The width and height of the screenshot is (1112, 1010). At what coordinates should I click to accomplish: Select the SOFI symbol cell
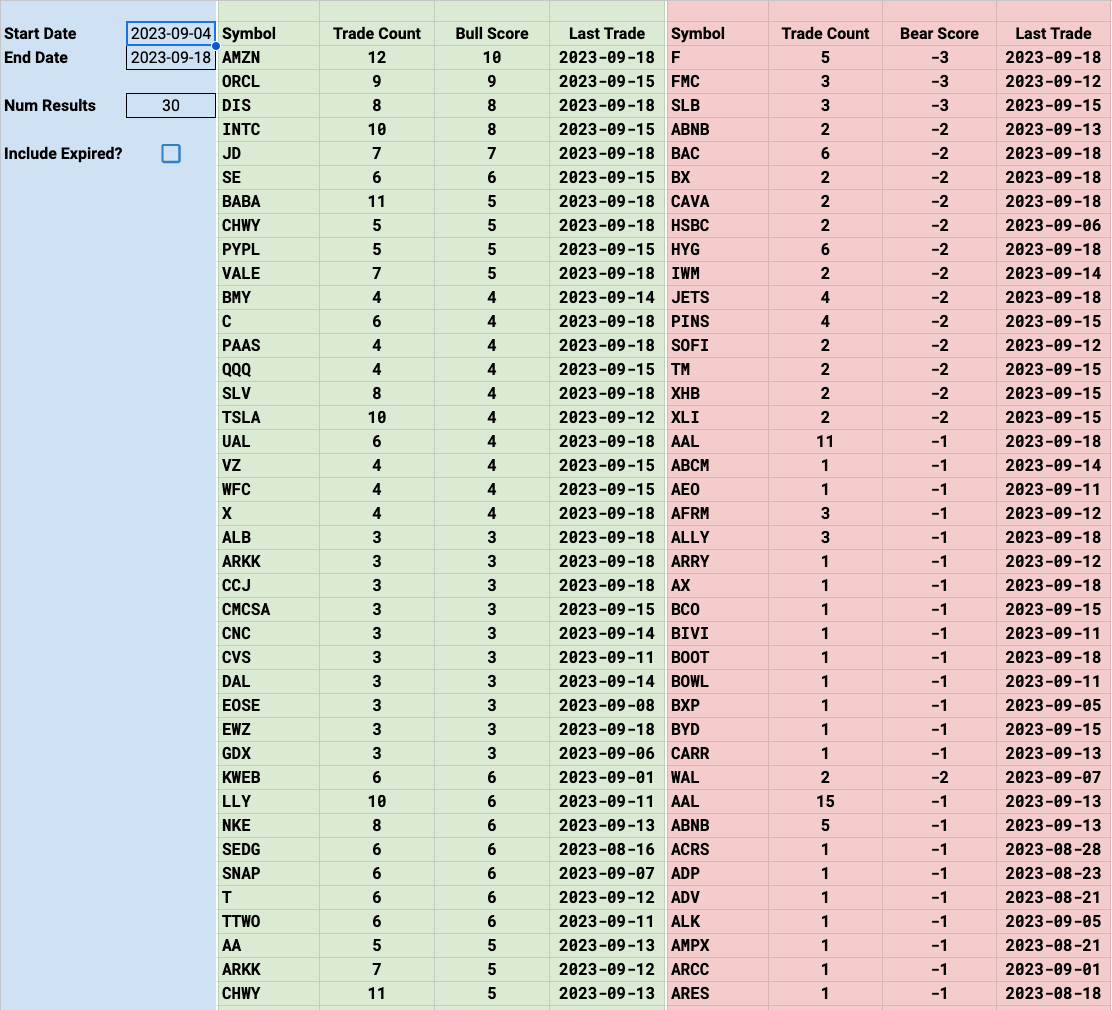pyautogui.click(x=718, y=345)
